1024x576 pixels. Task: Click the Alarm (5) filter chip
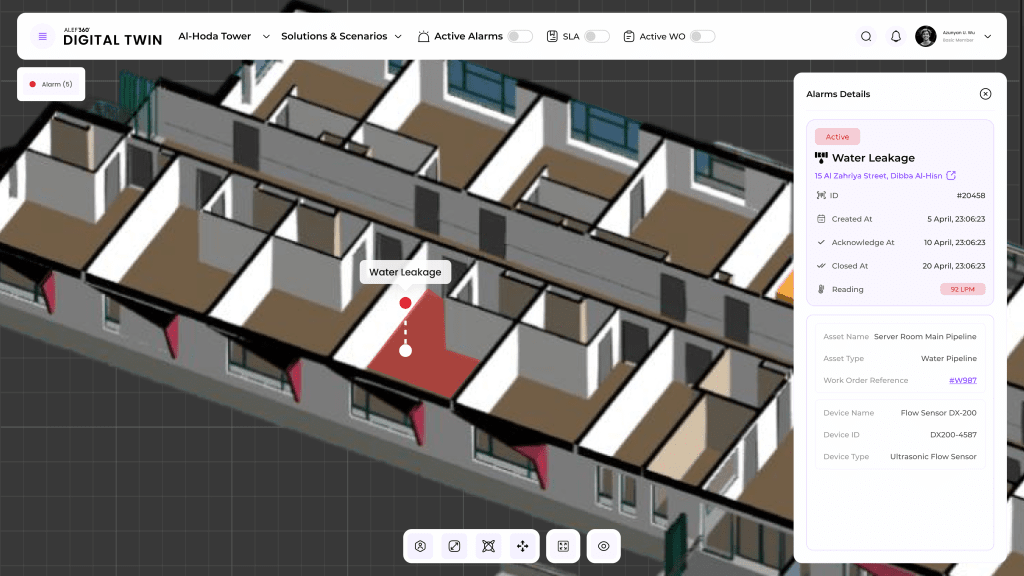tap(51, 84)
